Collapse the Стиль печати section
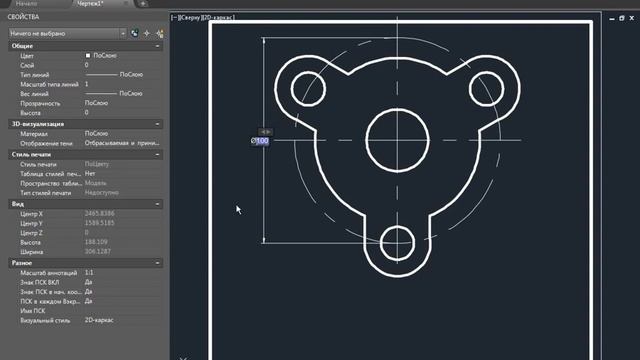Image resolution: width=640 pixels, height=360 pixels. [157, 155]
